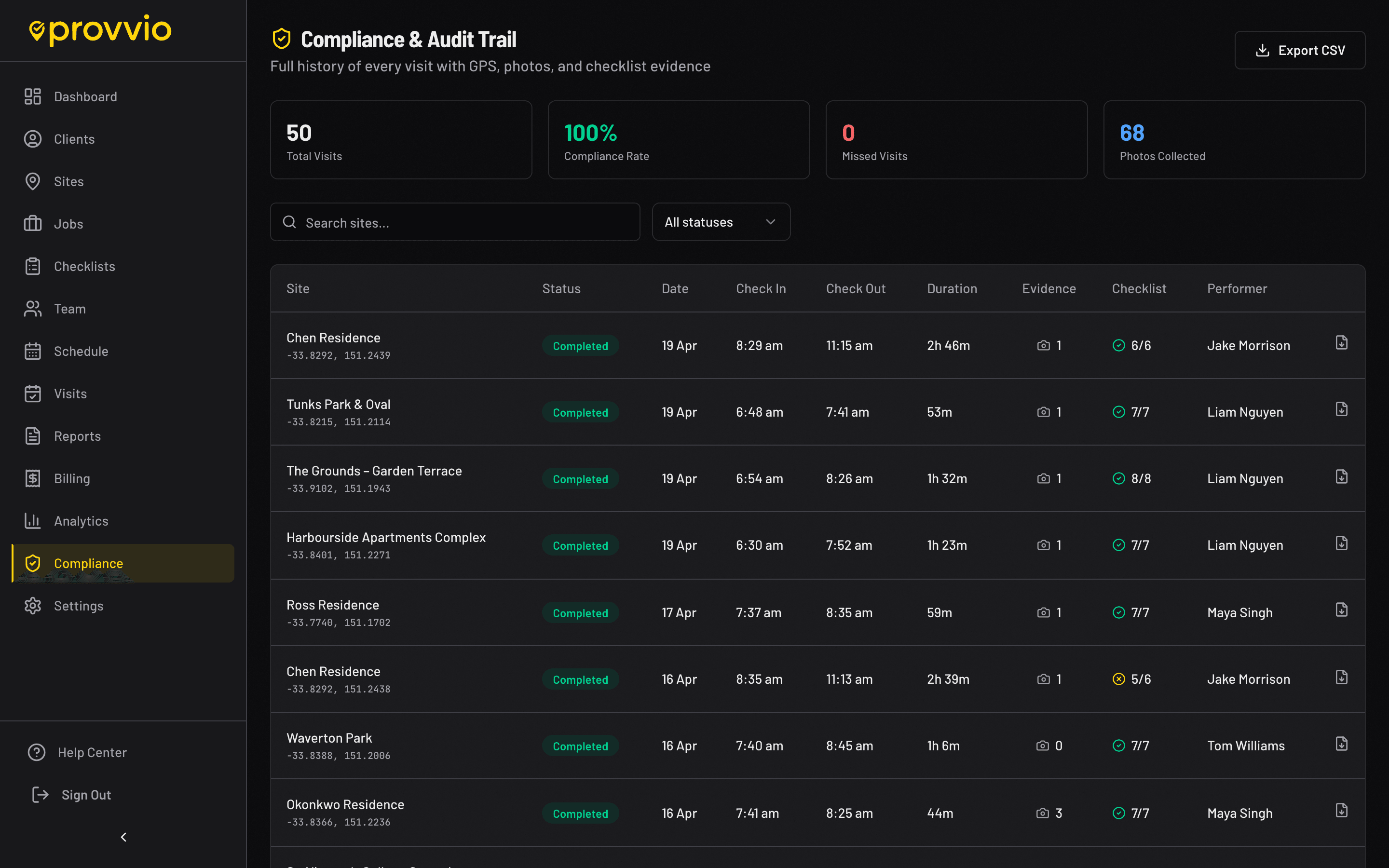Click the camera evidence icon on Chen Residence row
1389x868 pixels.
point(1044,345)
